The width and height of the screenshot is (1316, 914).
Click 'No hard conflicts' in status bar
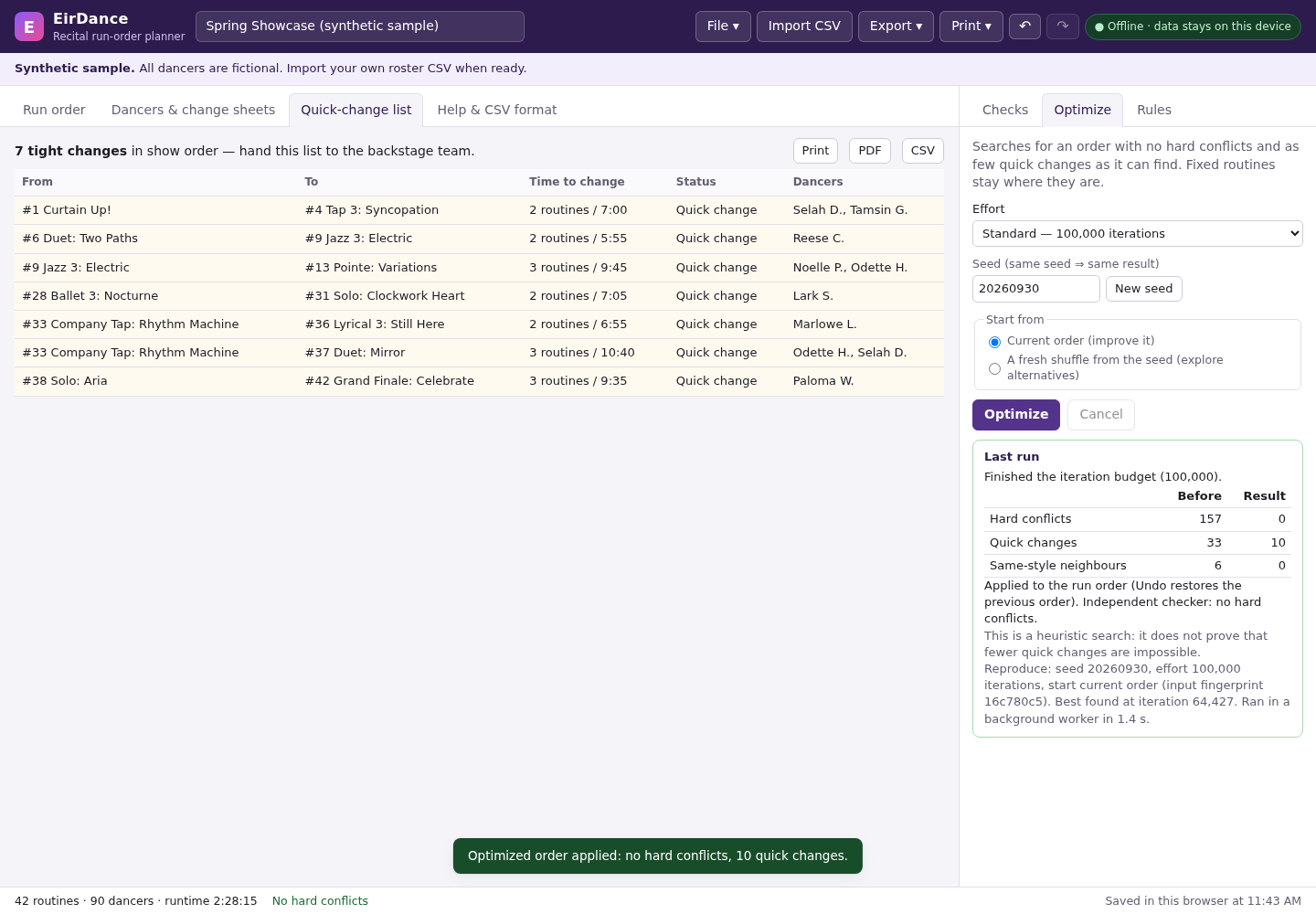320,901
